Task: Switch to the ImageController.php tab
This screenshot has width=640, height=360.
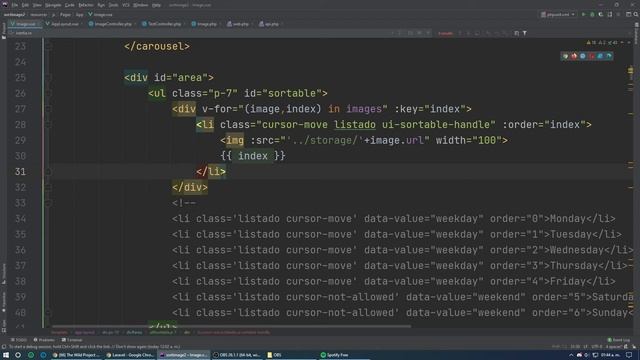Action: [111, 24]
